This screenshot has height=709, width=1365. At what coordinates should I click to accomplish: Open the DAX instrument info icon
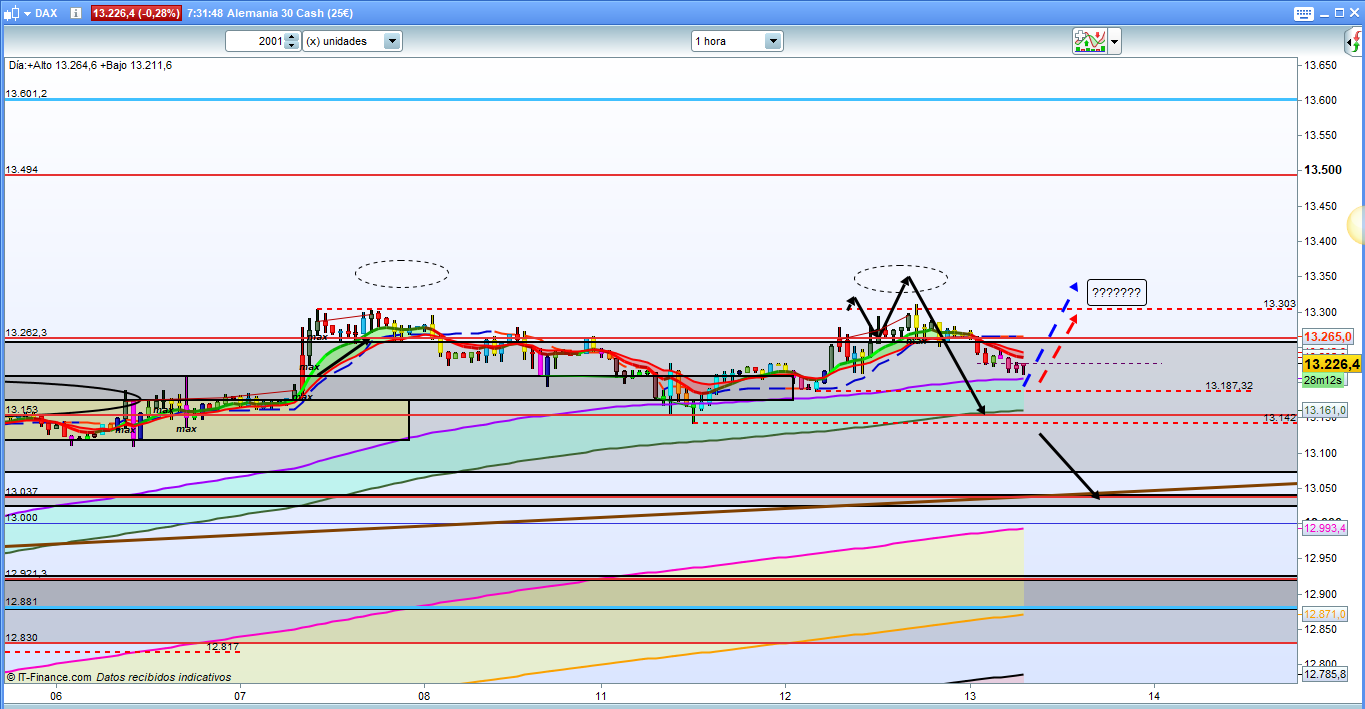click(x=75, y=13)
